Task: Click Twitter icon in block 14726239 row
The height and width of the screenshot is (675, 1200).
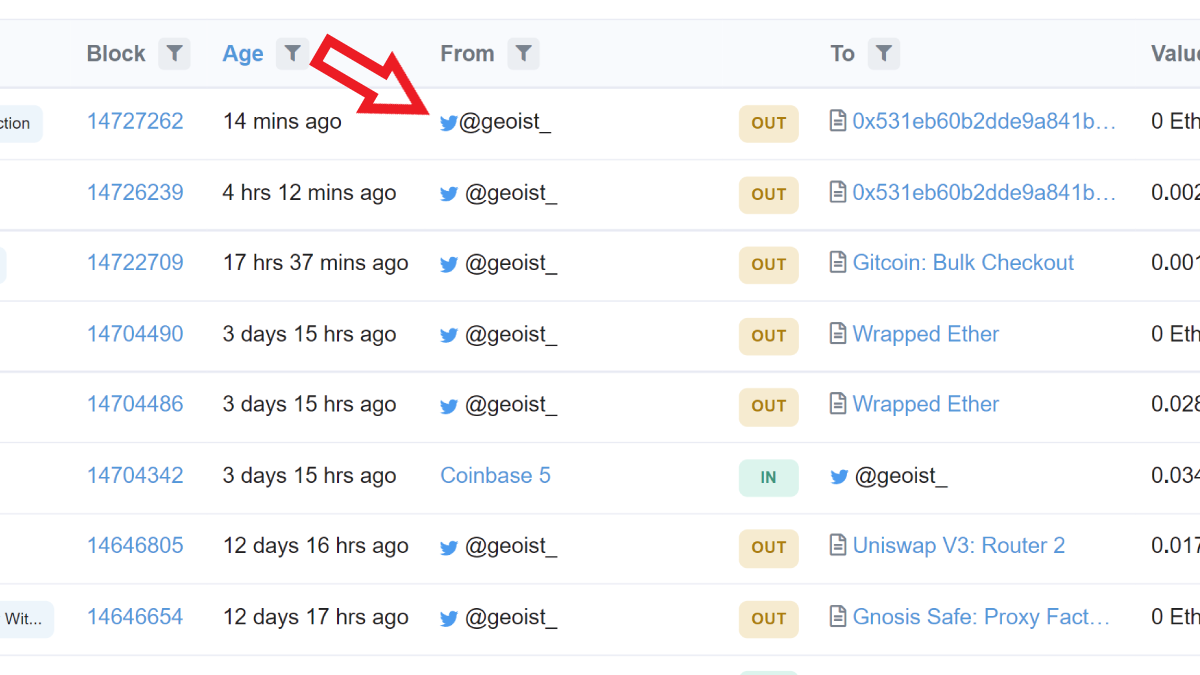Action: (449, 194)
